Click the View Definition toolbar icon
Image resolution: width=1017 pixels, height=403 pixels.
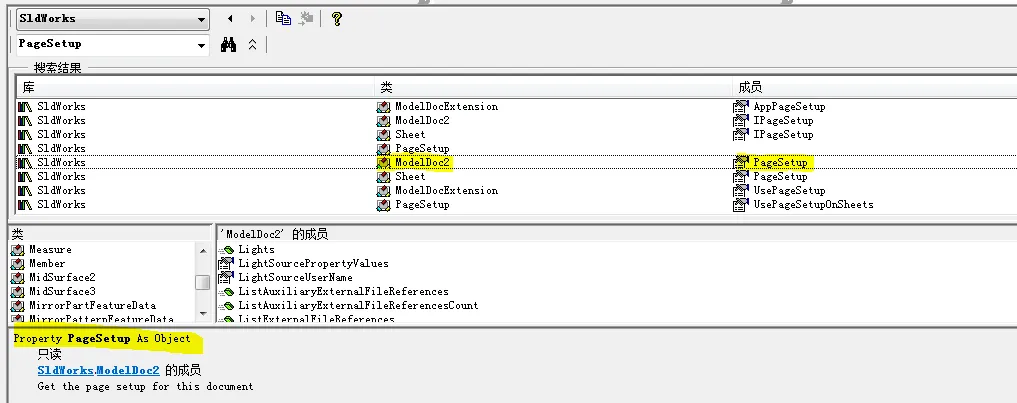pos(305,19)
